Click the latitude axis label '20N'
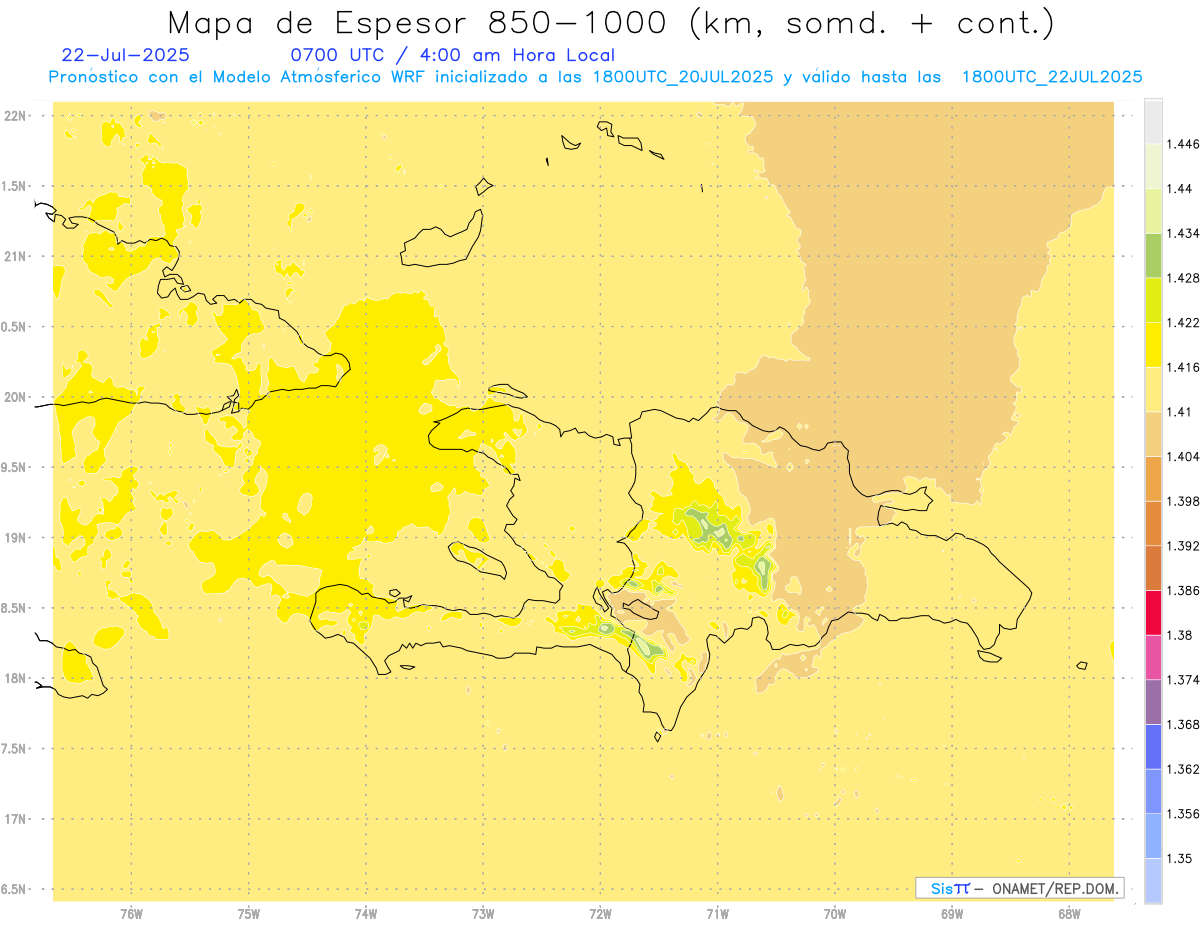 point(16,397)
